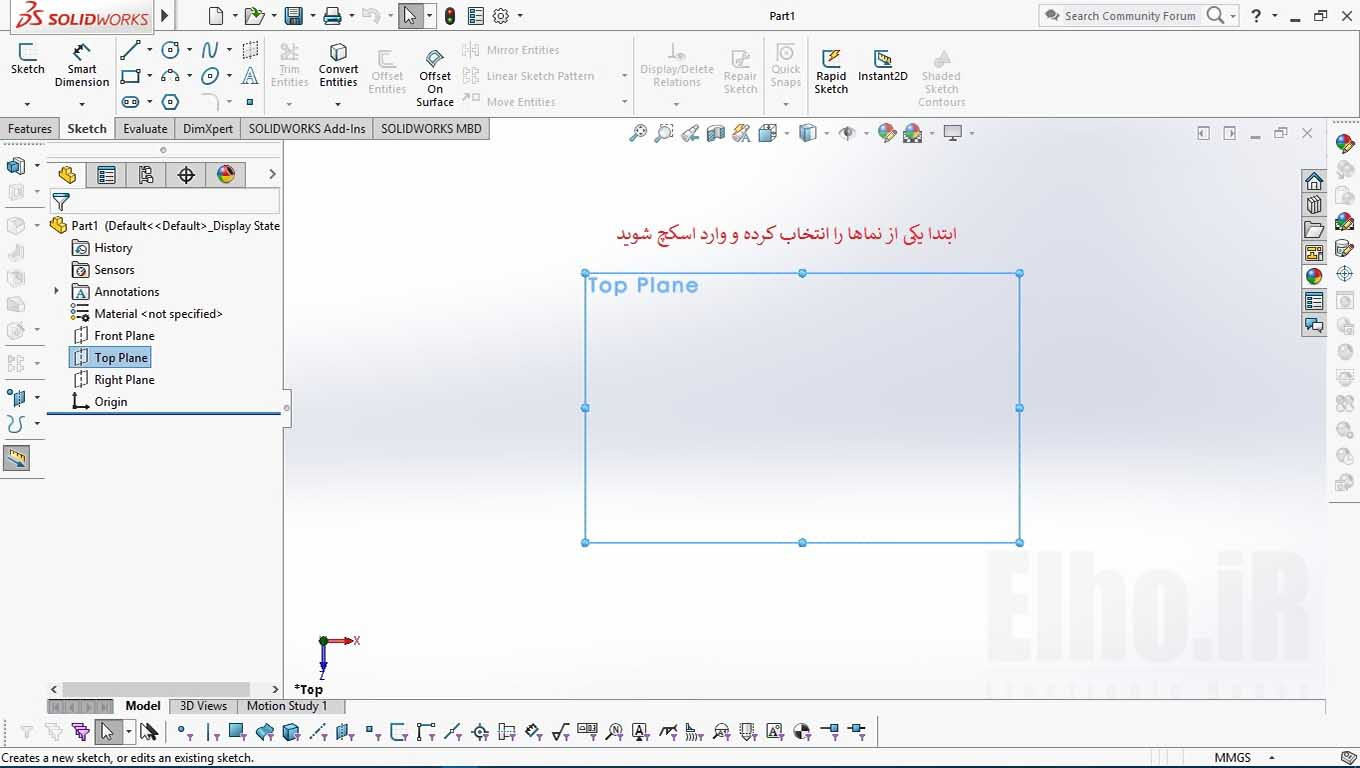1360x768 pixels.
Task: Click the Zoom to Fit icon
Action: tap(637, 133)
